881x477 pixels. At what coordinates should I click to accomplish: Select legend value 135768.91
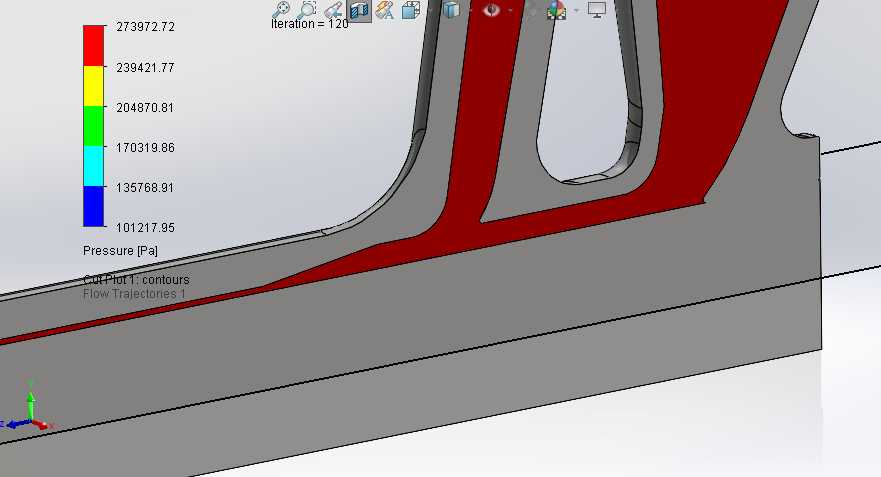point(146,187)
